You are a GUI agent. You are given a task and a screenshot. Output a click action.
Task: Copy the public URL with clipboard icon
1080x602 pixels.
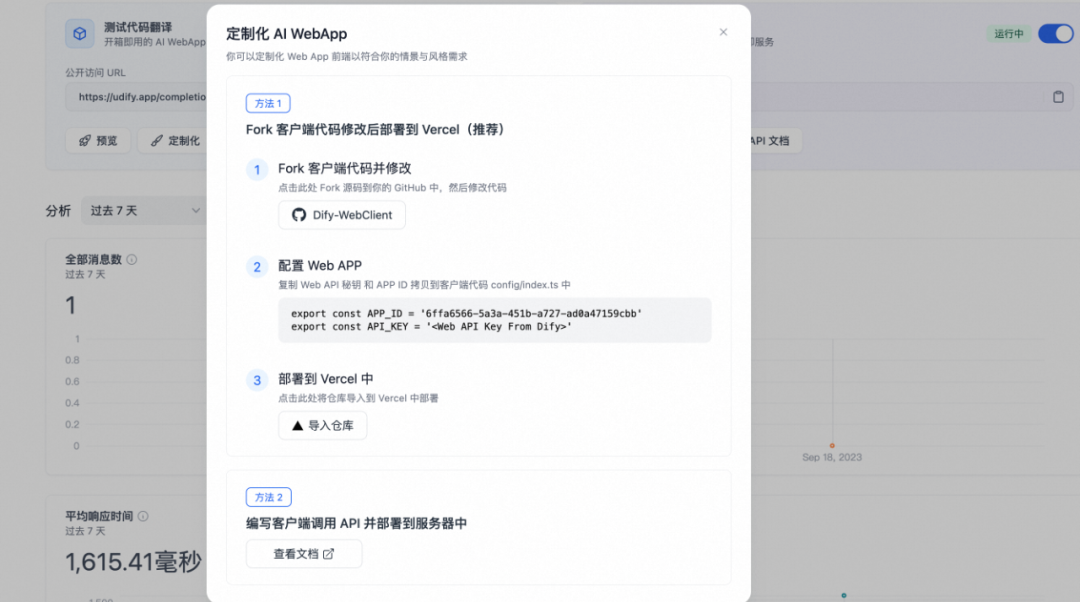pos(1058,97)
